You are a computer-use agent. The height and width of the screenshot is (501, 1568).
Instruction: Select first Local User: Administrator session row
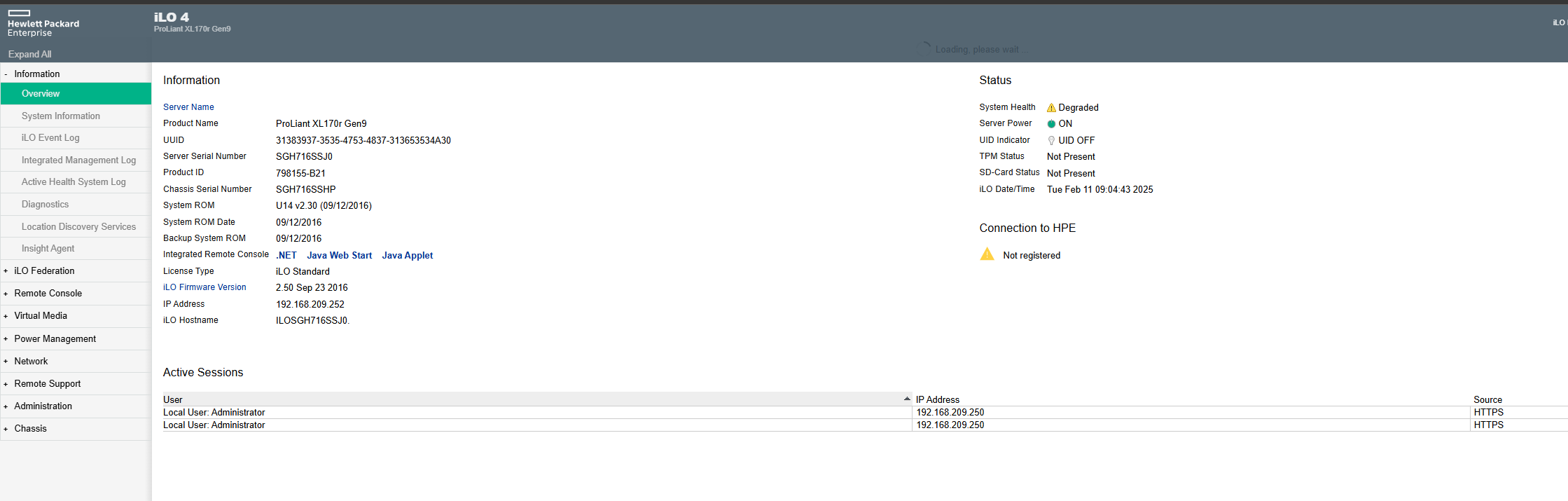click(865, 413)
